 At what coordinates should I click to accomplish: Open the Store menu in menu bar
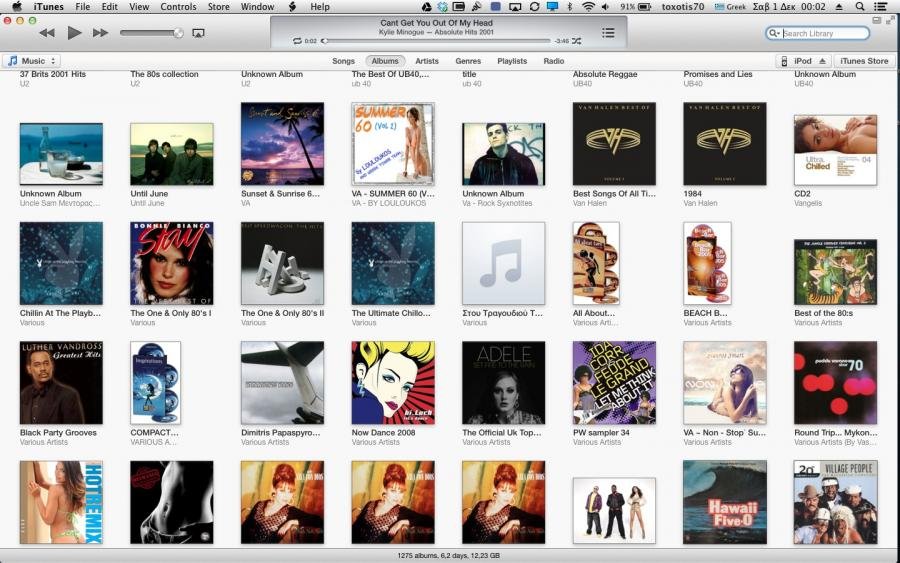(x=218, y=7)
